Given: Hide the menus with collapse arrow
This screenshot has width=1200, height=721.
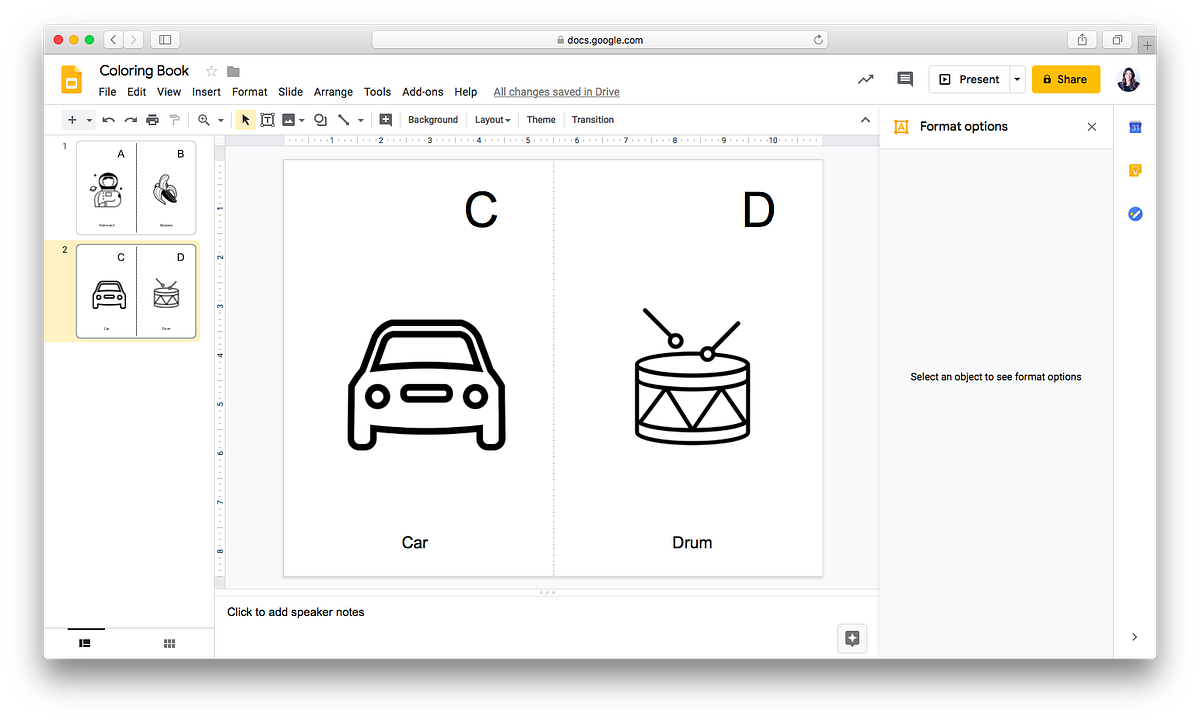Looking at the screenshot, I should 865,120.
